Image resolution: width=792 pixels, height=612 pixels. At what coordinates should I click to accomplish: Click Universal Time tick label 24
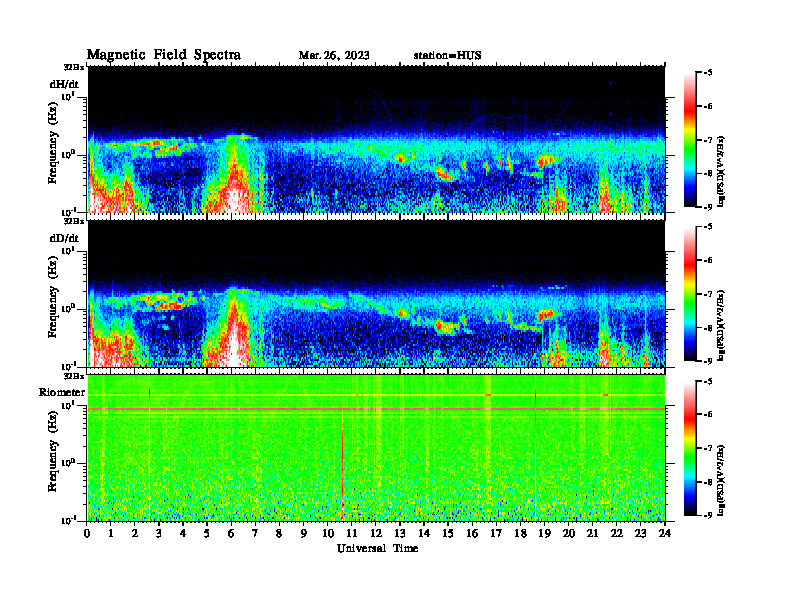click(x=665, y=534)
